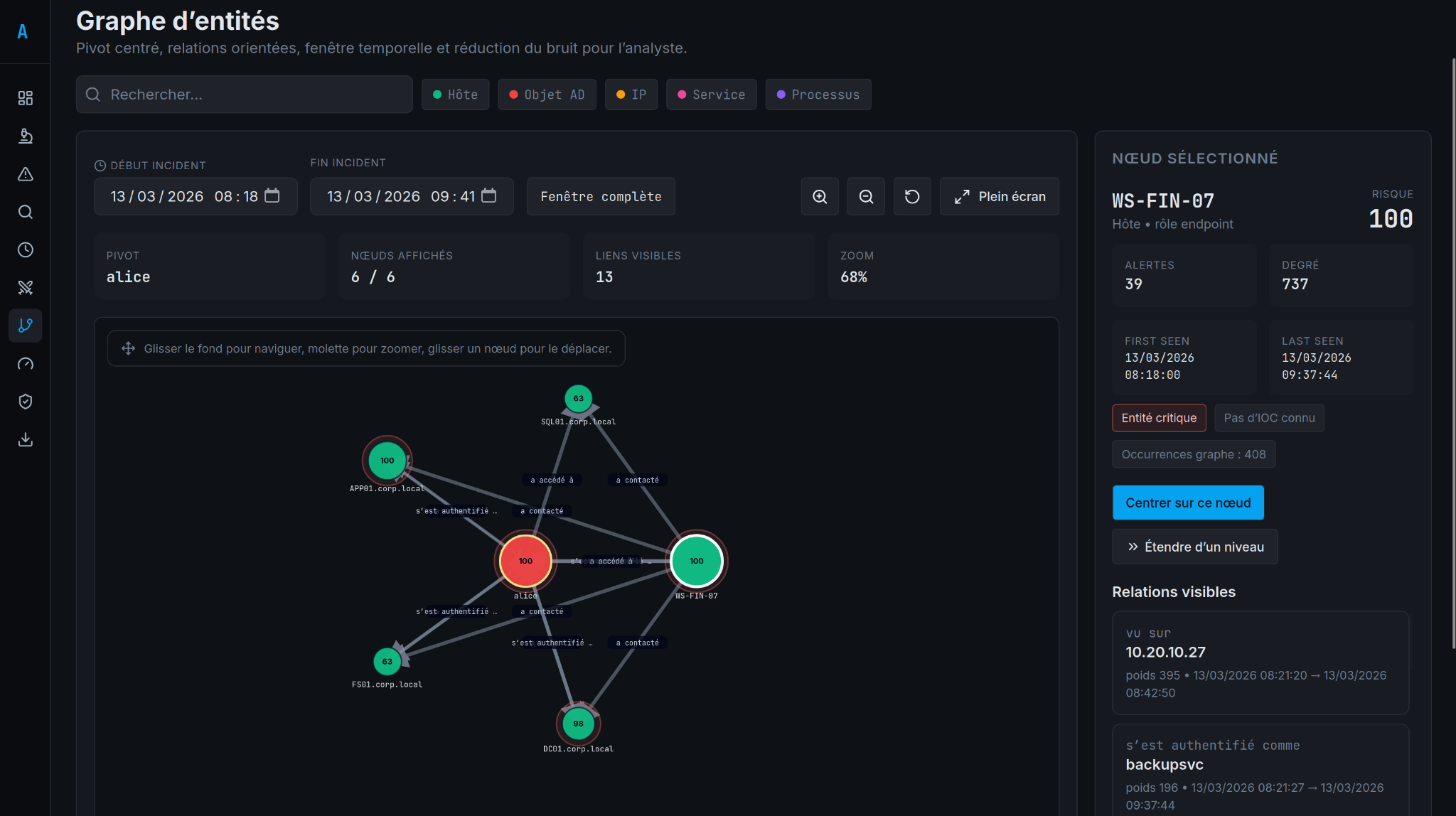This screenshot has width=1456, height=816.
Task: Reset the graph view with rotate icon
Action: point(912,197)
